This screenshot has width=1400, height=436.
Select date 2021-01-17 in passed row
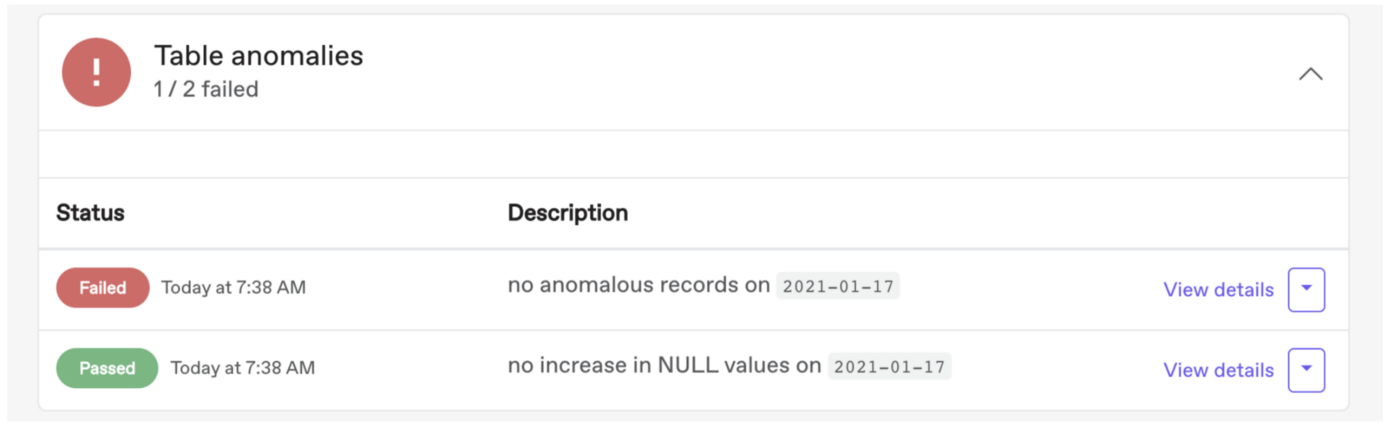(x=889, y=366)
